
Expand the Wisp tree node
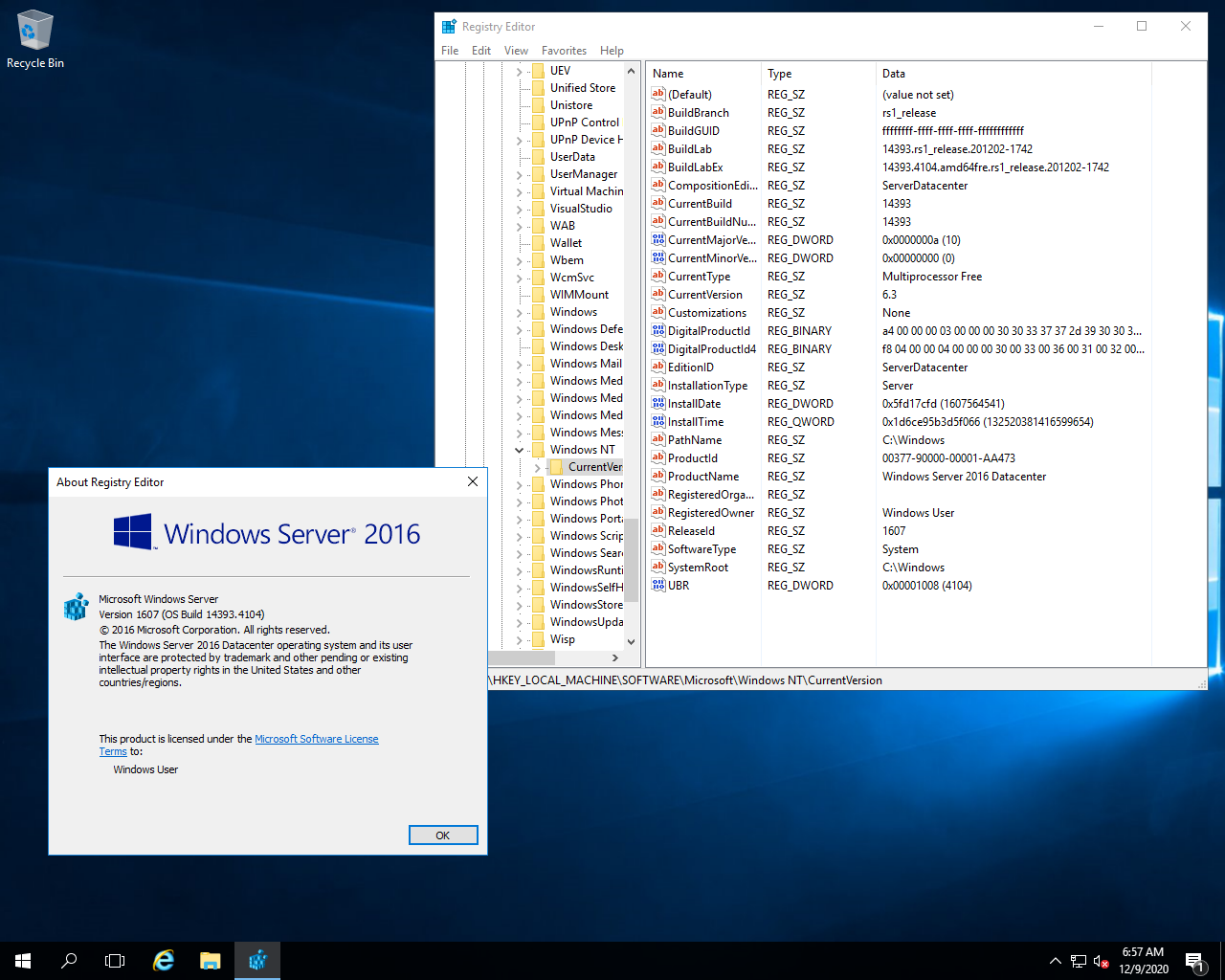tap(520, 639)
